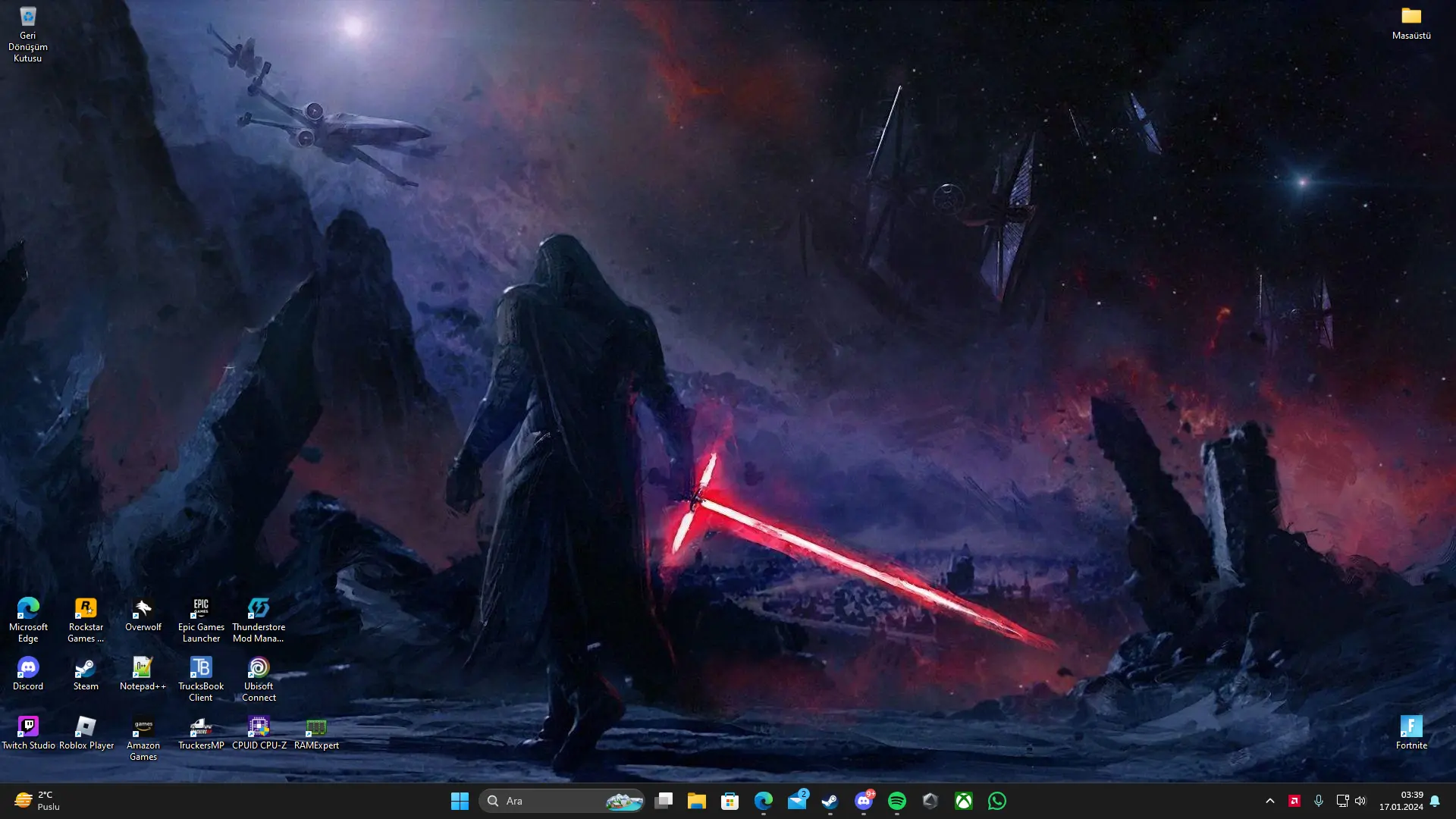The image size is (1456, 819).
Task: Open the gray hexagon app on taskbar
Action: 930,801
